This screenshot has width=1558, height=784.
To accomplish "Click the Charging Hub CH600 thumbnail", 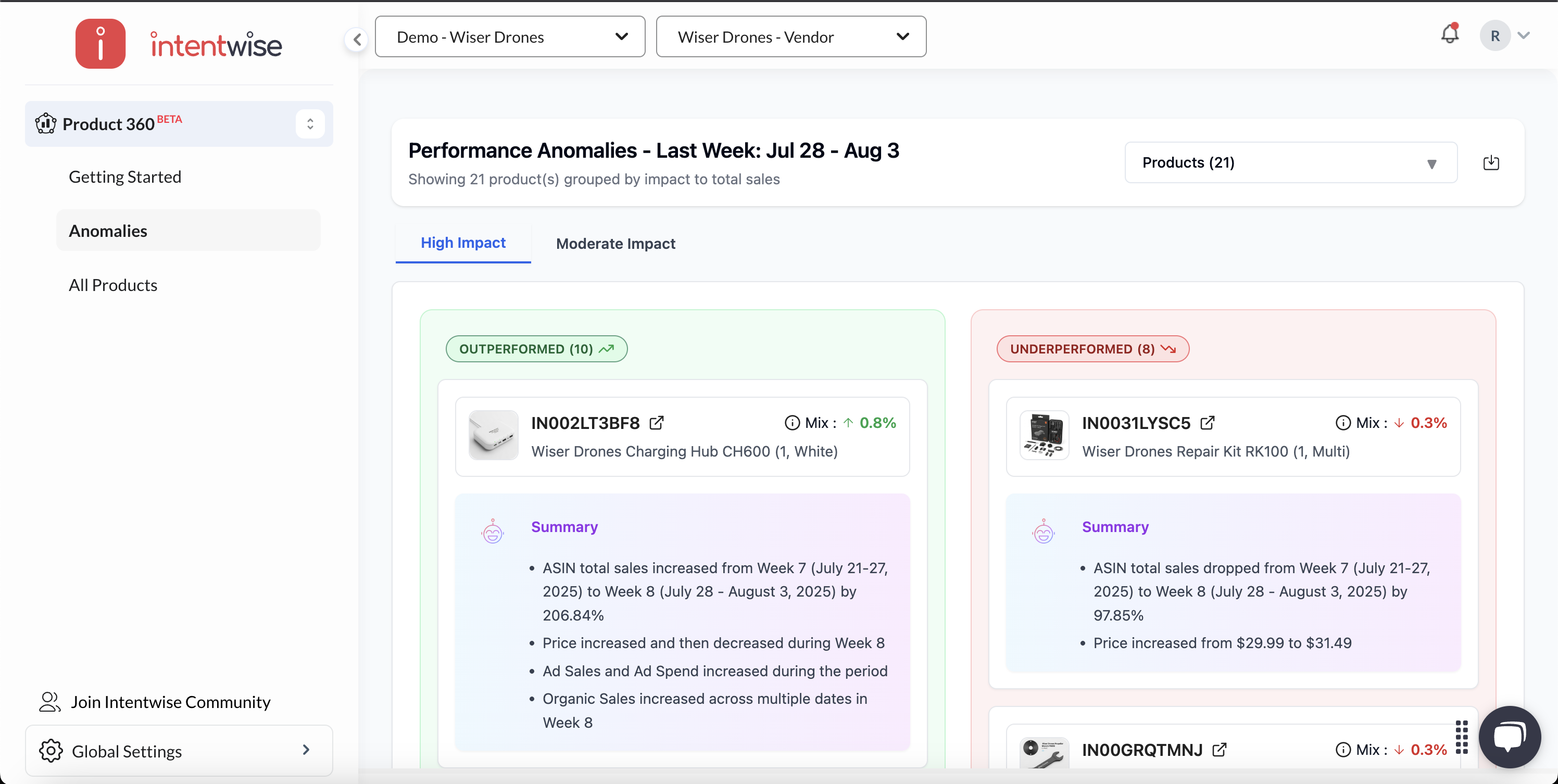I will coord(493,435).
